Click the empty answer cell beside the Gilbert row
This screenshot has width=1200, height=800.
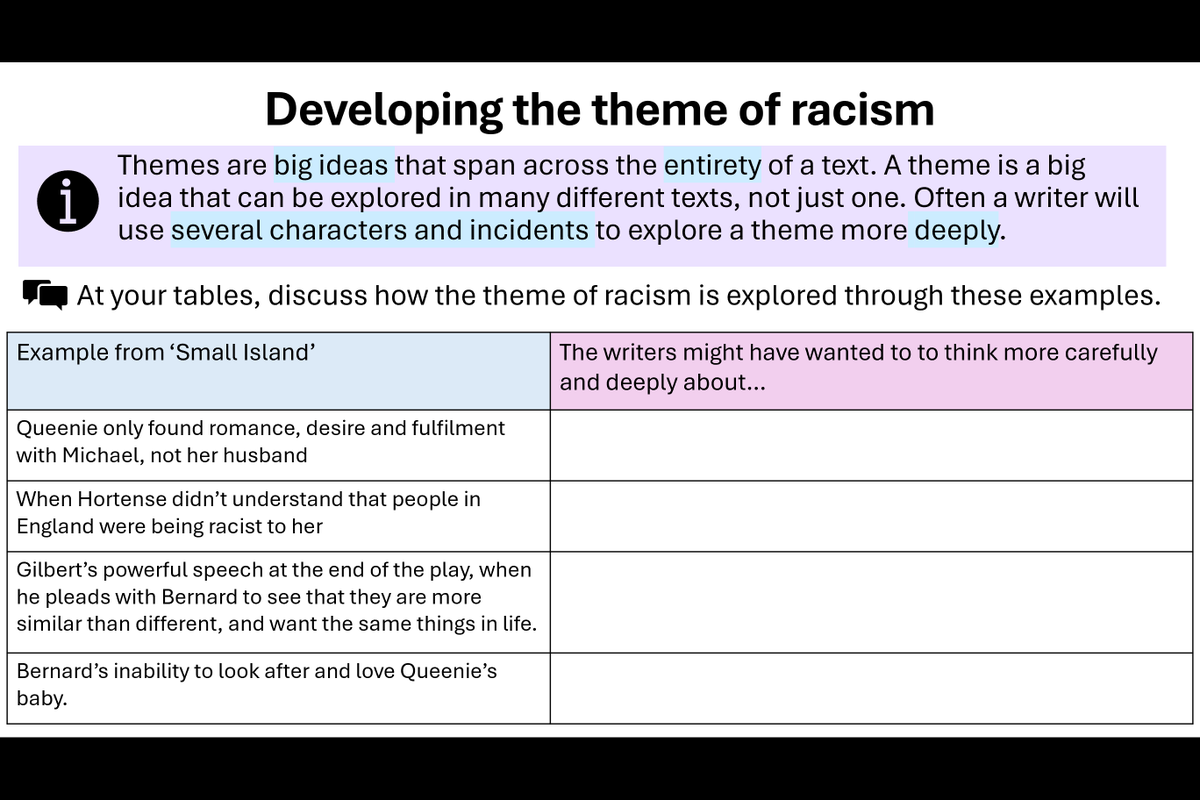point(871,602)
